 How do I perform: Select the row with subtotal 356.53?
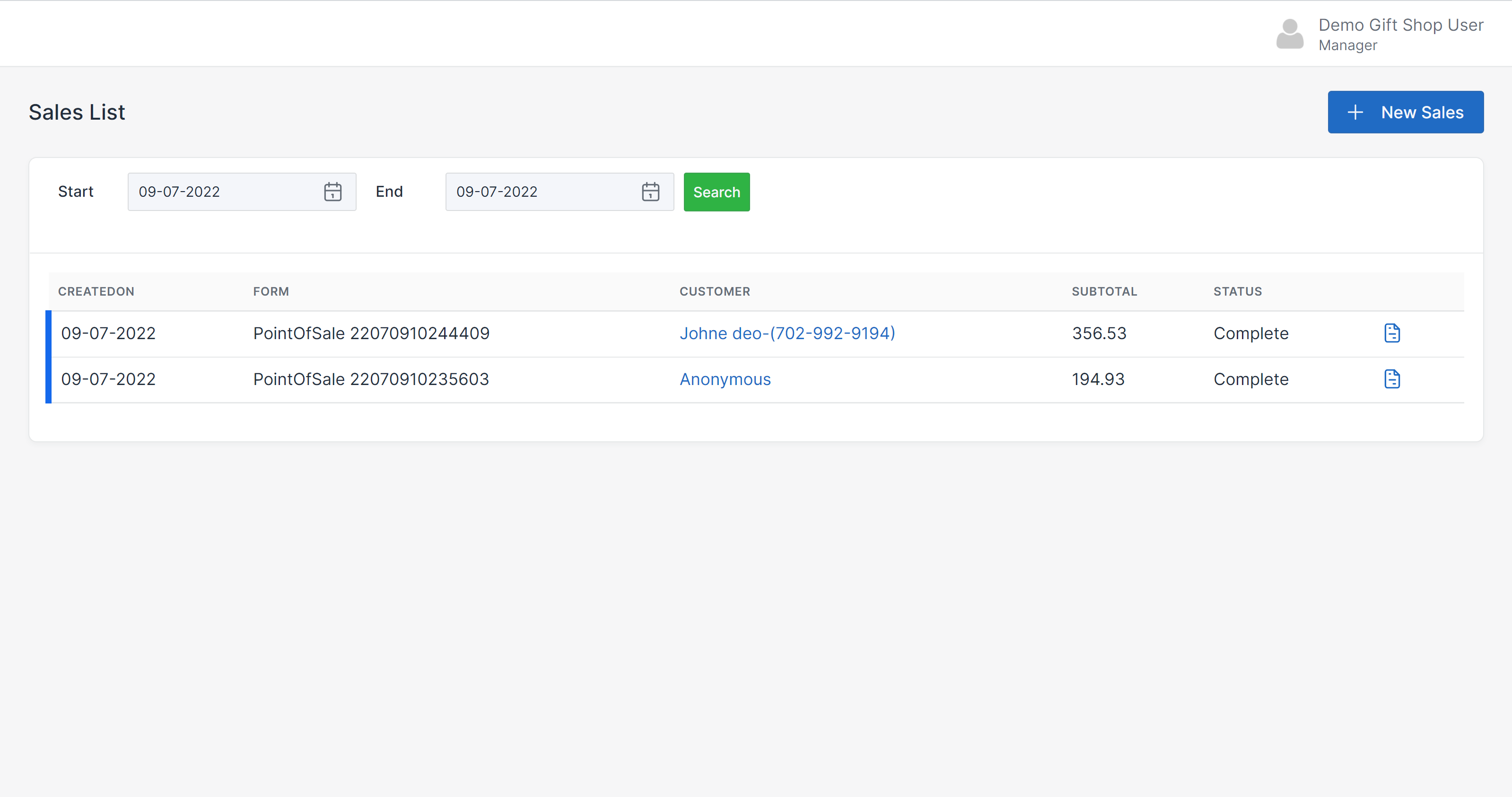coord(1098,333)
